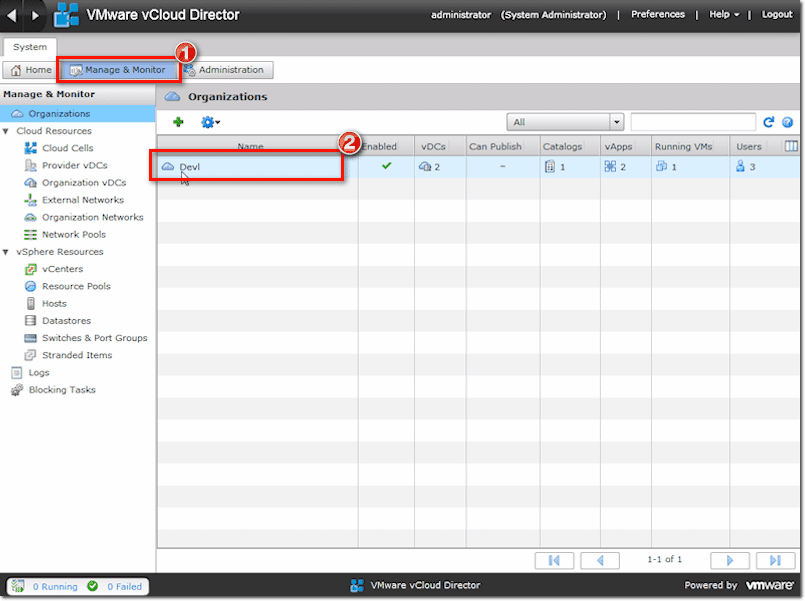Click the Users icon in Devl row

740,166
